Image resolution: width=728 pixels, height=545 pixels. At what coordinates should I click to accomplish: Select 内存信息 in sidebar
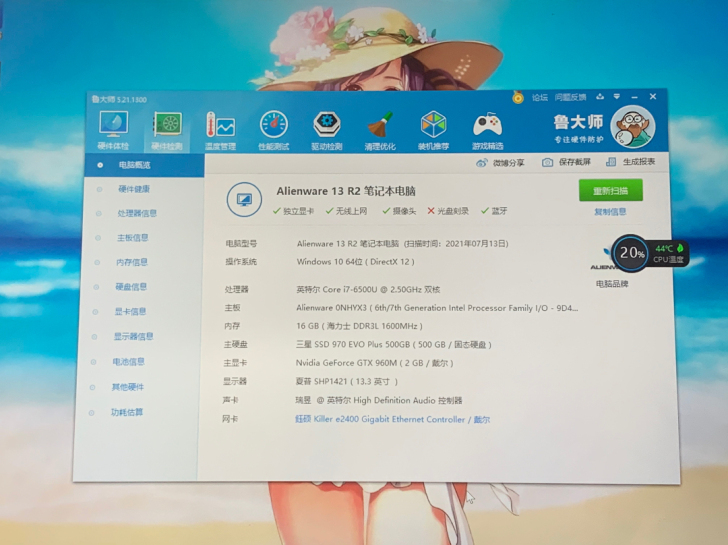pos(132,262)
